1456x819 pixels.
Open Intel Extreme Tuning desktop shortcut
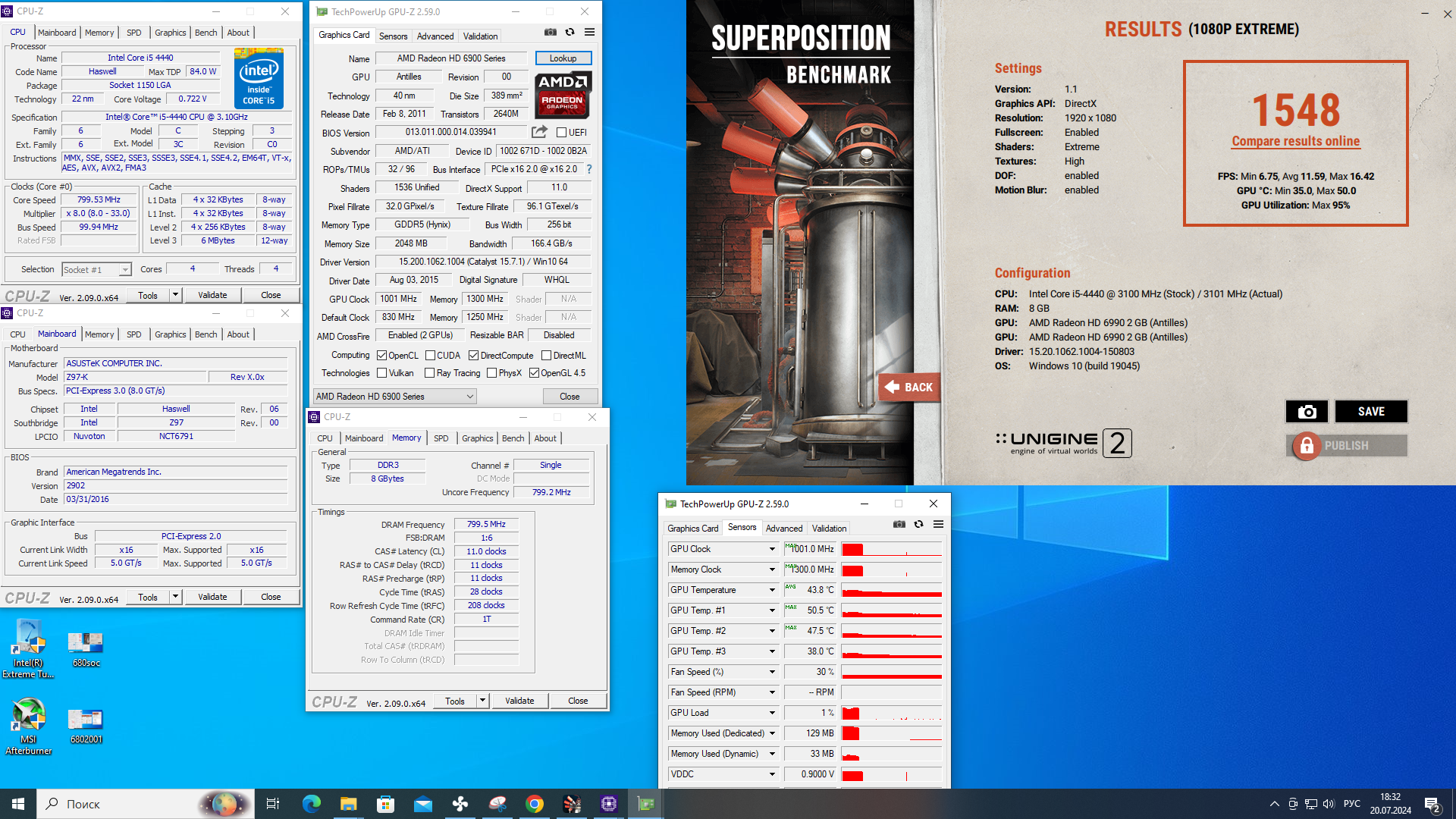coord(28,649)
